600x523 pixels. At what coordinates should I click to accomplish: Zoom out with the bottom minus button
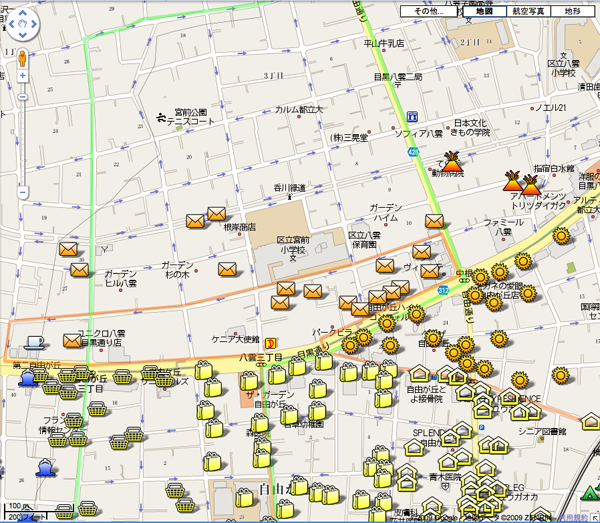[22, 192]
